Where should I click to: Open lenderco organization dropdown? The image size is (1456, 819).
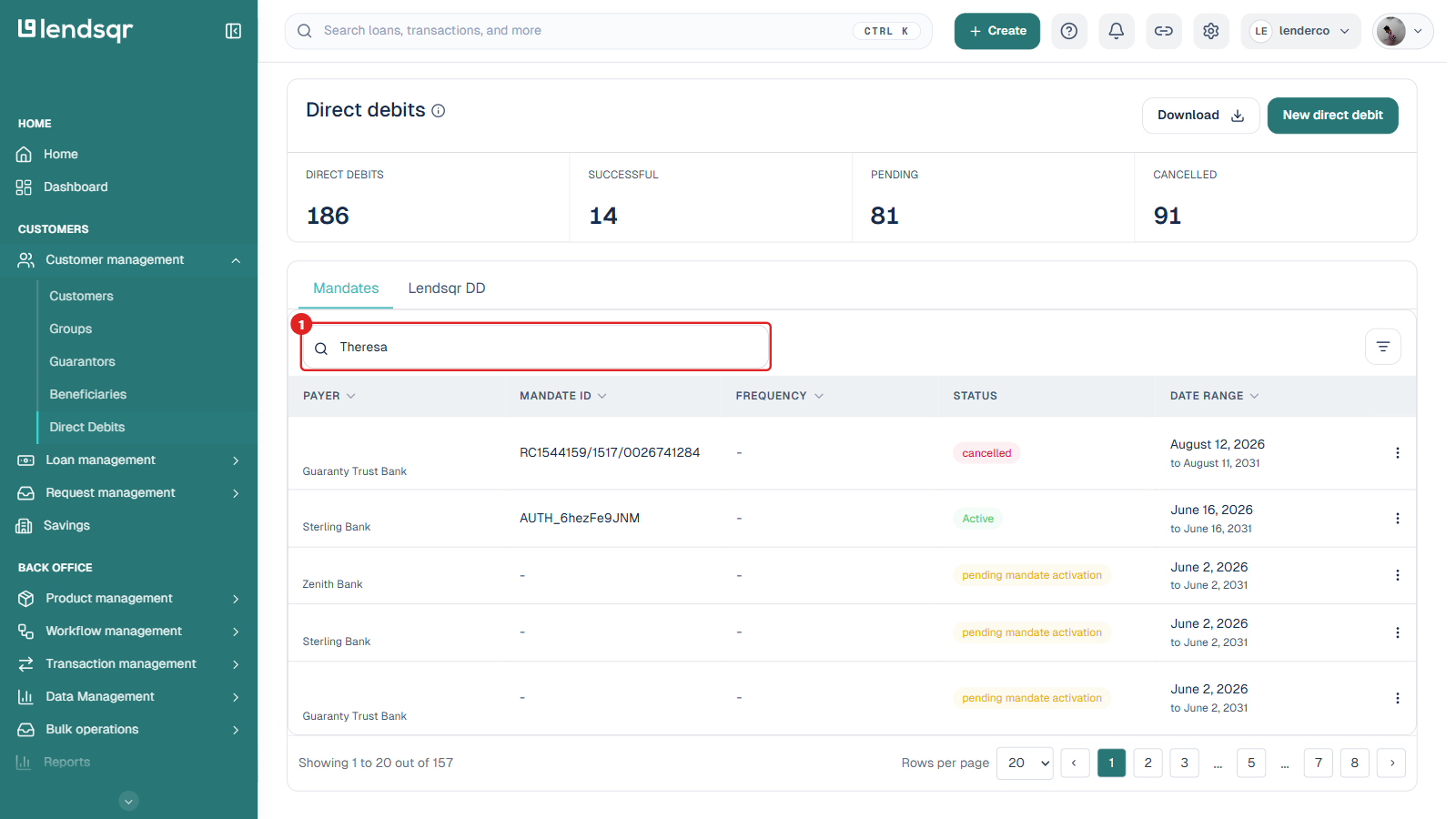click(x=1300, y=31)
